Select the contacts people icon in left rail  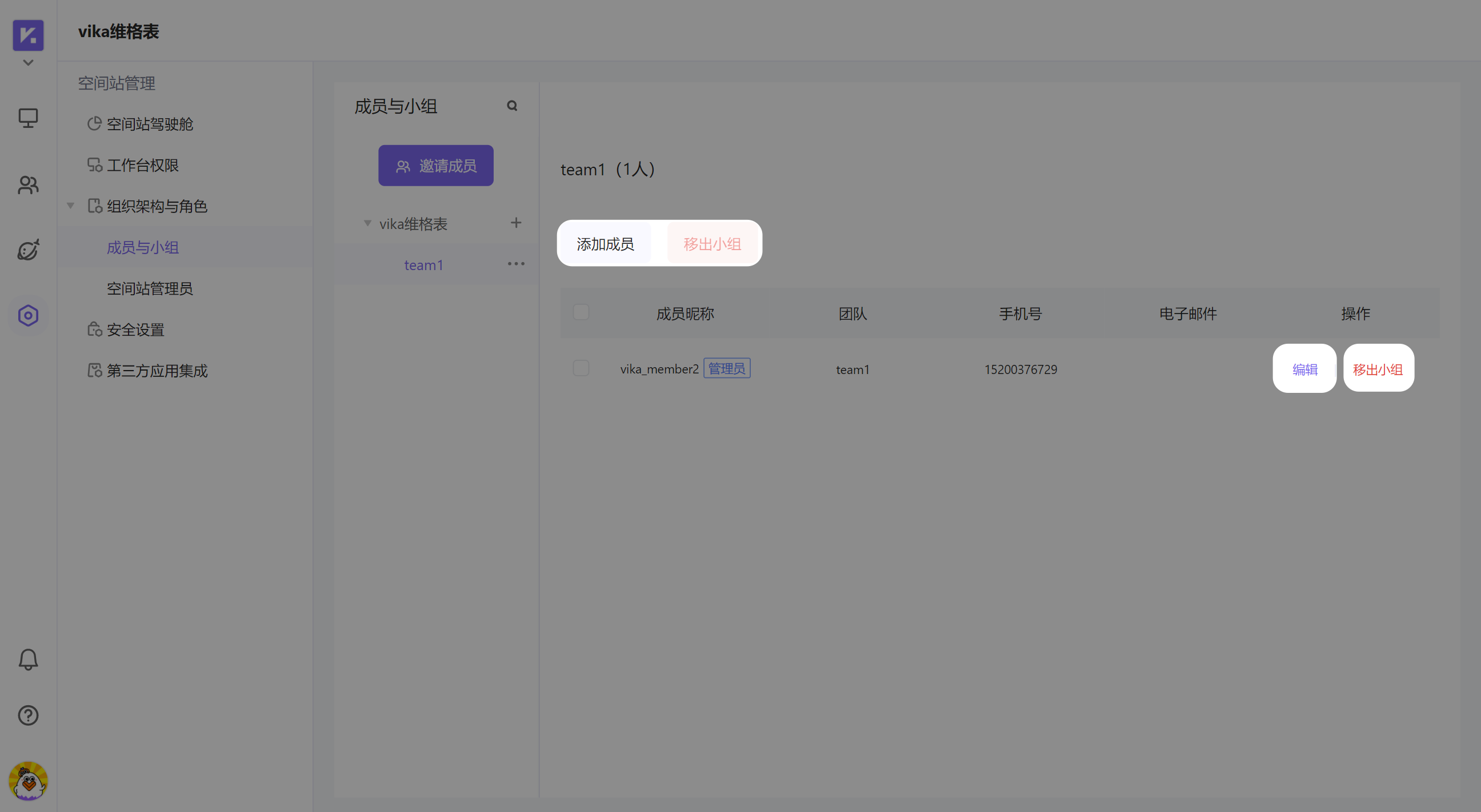(27, 185)
